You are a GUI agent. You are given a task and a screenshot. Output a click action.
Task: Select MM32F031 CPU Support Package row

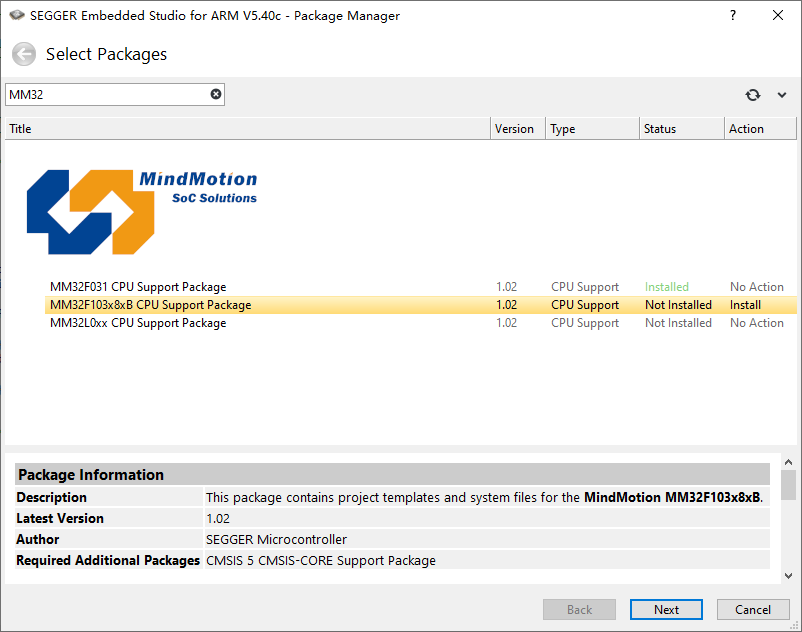(420, 287)
